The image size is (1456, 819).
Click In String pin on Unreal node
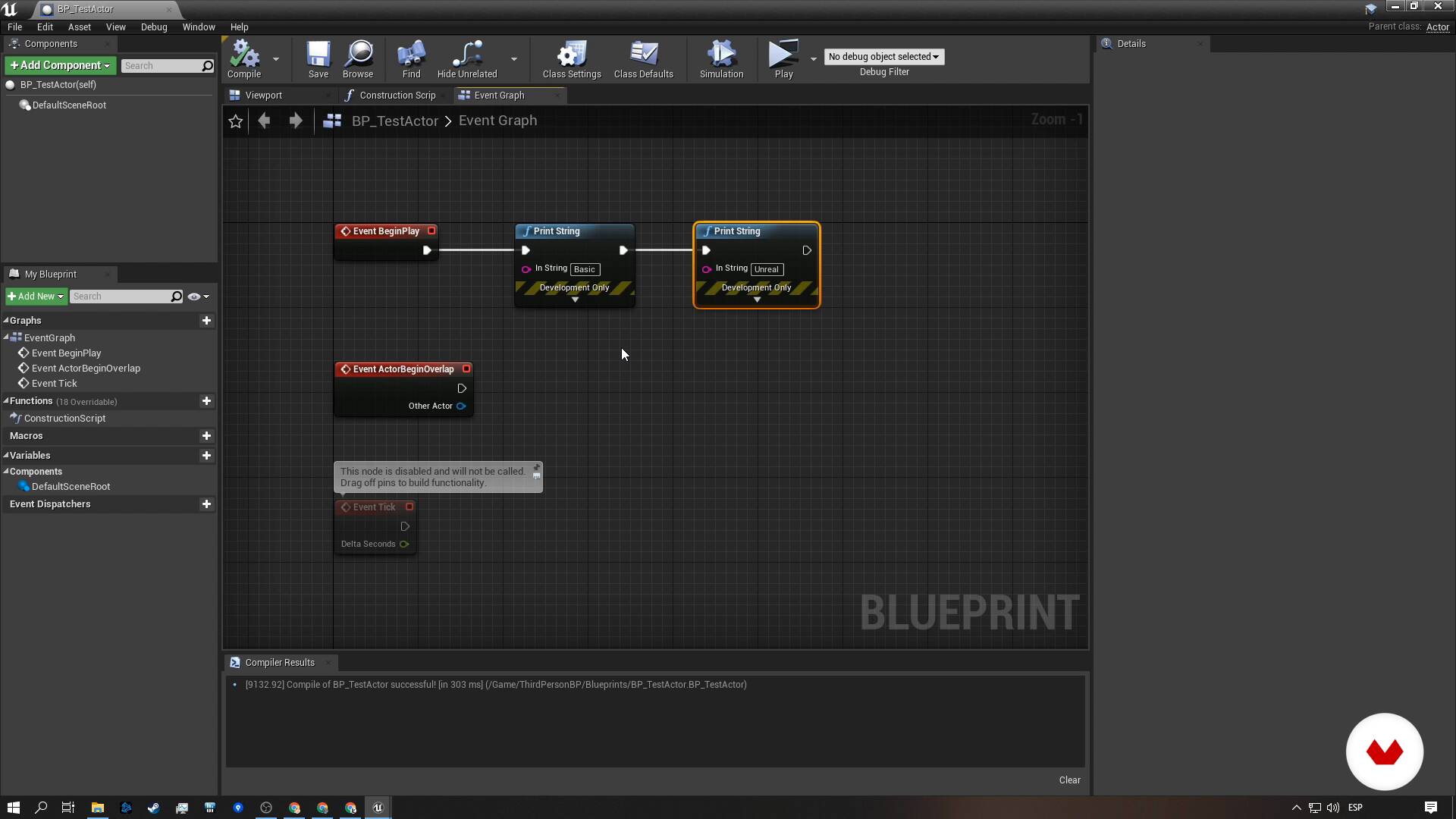pos(706,269)
